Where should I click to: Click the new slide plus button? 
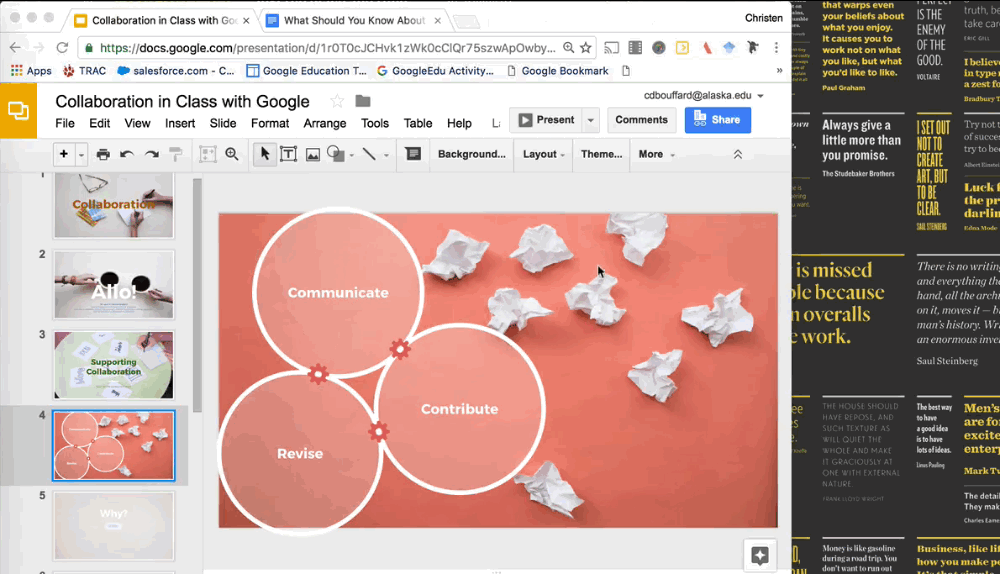[x=64, y=154]
